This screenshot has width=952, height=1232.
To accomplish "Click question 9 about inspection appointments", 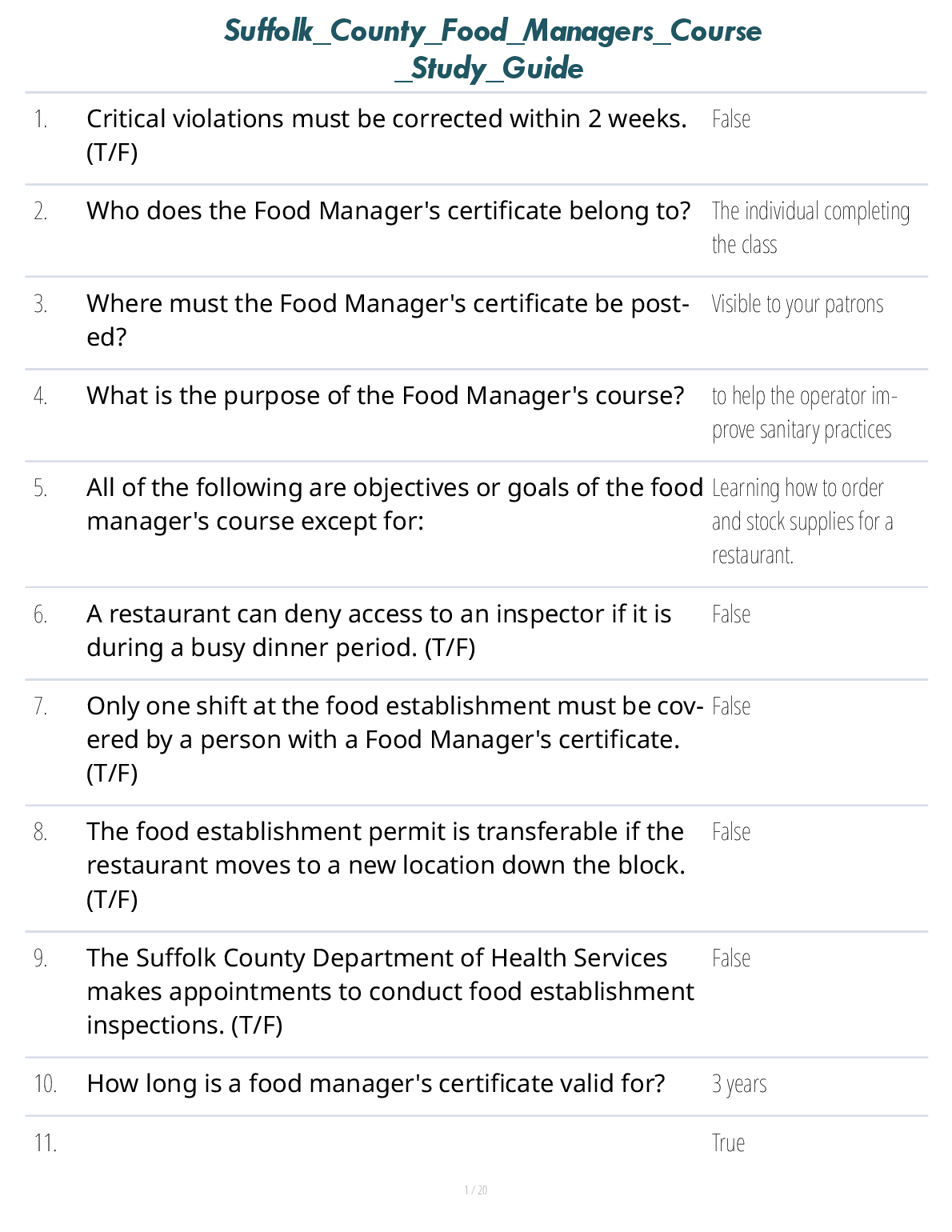I will point(390,991).
